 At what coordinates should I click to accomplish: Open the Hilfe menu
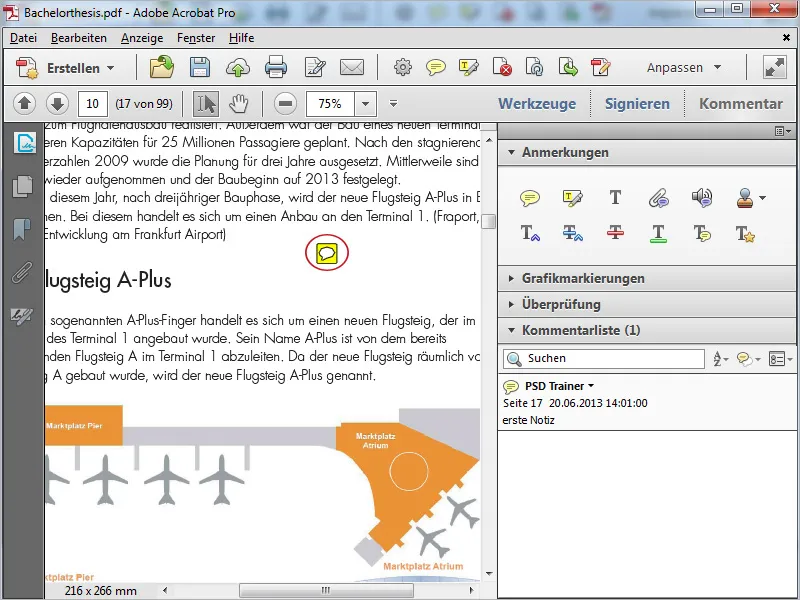(x=241, y=38)
